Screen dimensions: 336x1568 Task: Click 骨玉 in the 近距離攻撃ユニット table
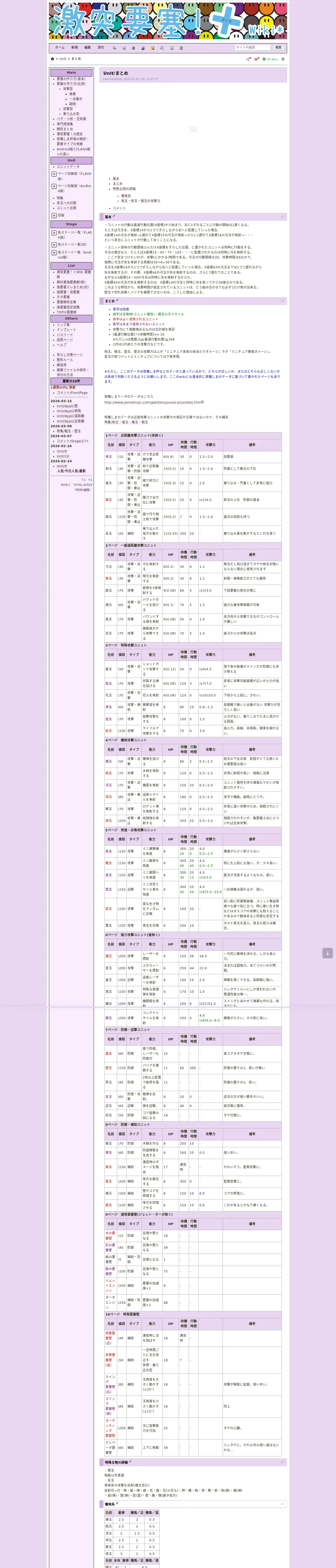[109, 457]
